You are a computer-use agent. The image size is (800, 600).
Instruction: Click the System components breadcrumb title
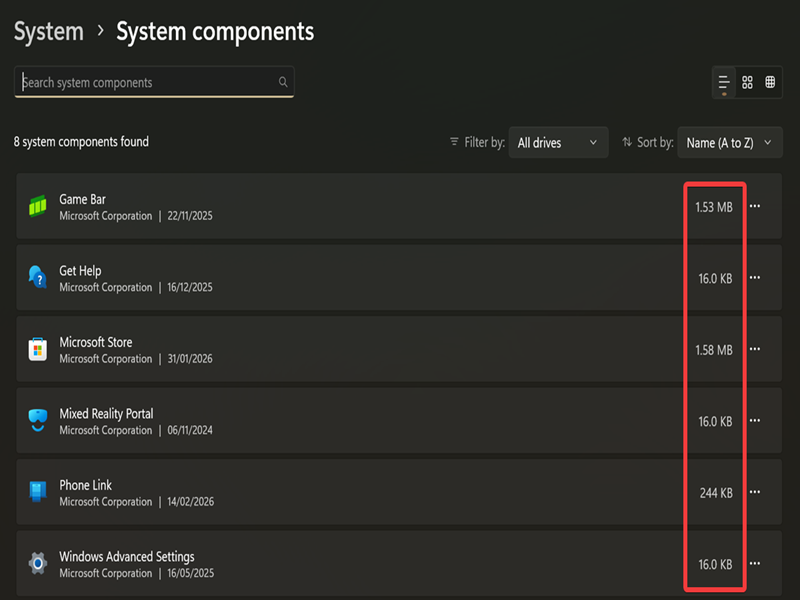point(215,32)
